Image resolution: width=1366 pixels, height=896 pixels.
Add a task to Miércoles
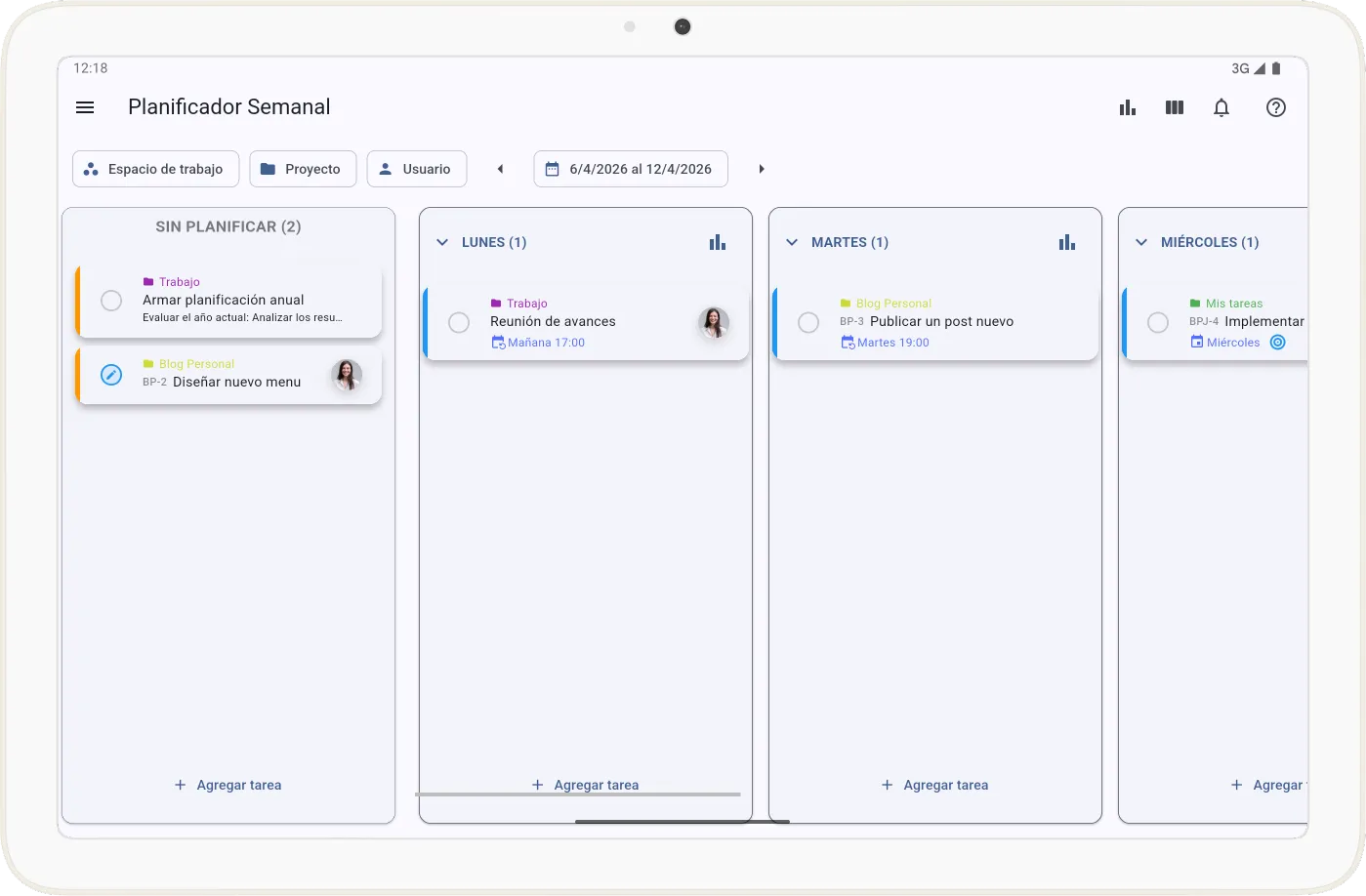click(x=1268, y=785)
